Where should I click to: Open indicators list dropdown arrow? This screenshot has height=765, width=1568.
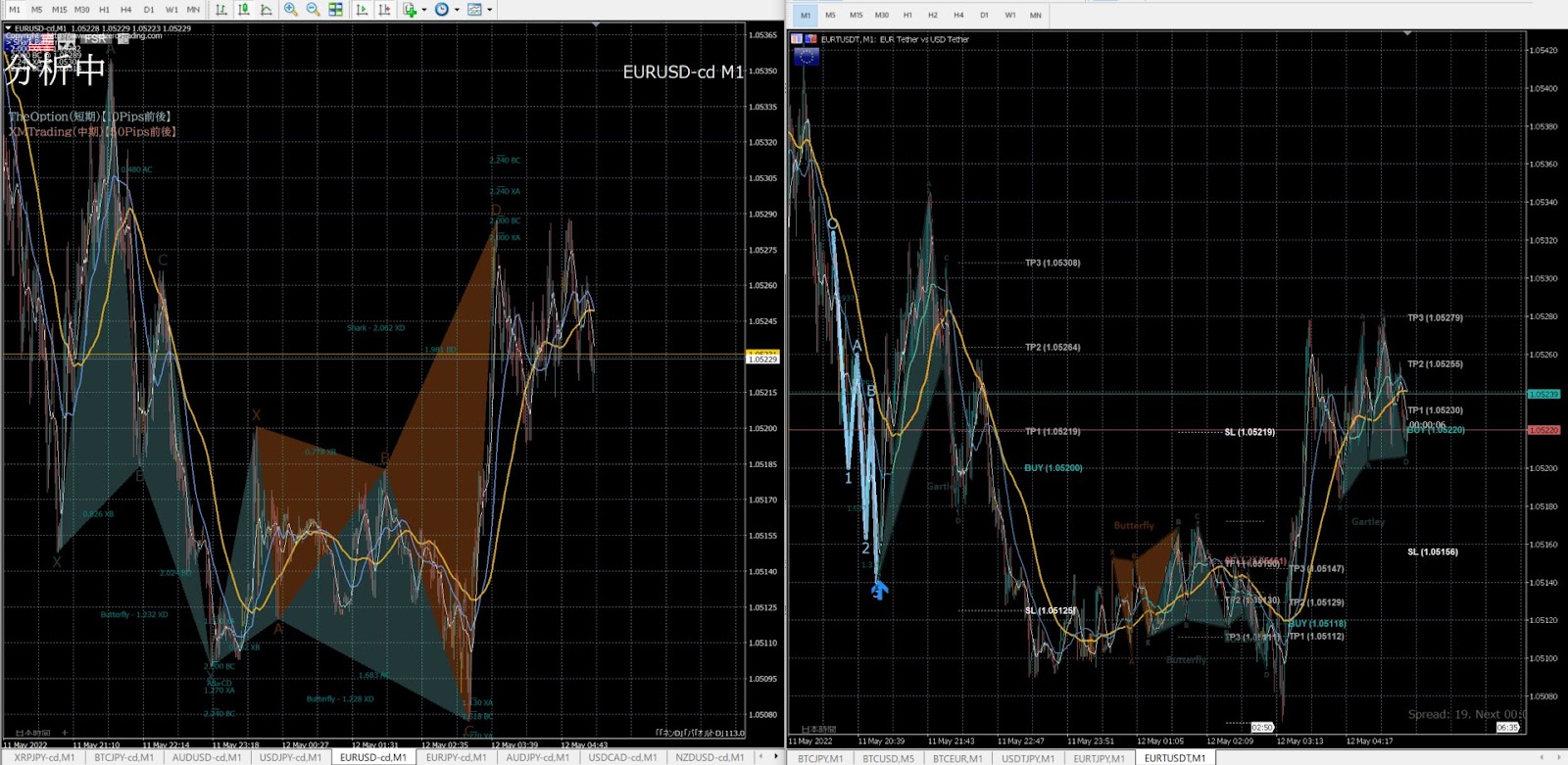(x=423, y=10)
